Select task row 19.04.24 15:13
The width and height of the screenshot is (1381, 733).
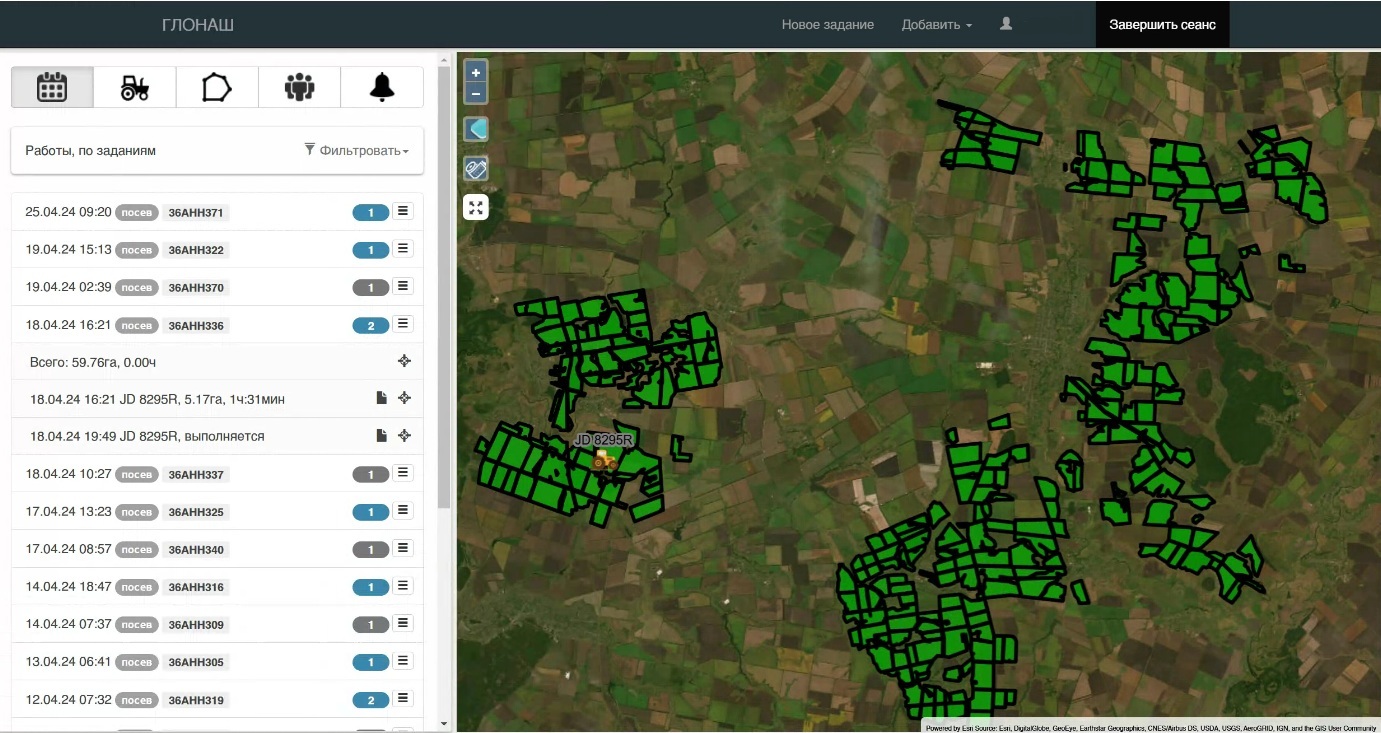coord(217,249)
